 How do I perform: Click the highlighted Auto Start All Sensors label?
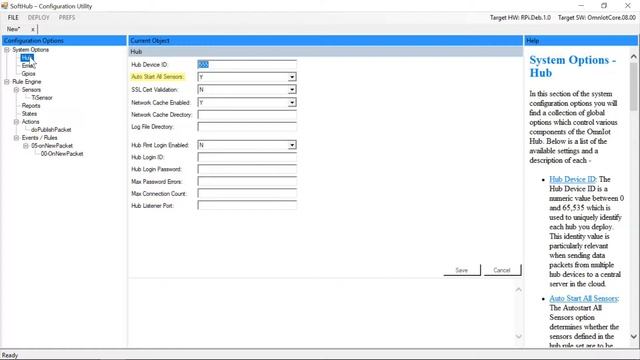(x=158, y=77)
